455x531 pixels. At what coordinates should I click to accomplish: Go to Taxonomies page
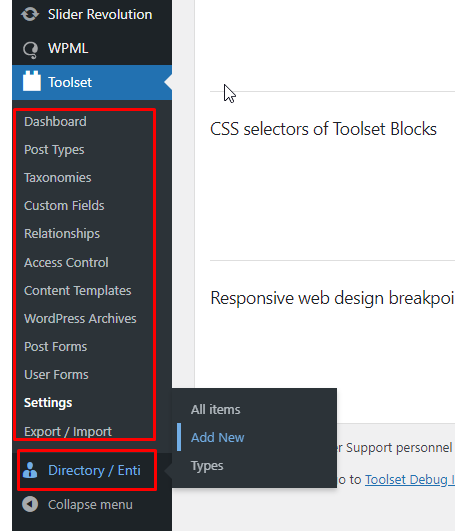pos(58,177)
